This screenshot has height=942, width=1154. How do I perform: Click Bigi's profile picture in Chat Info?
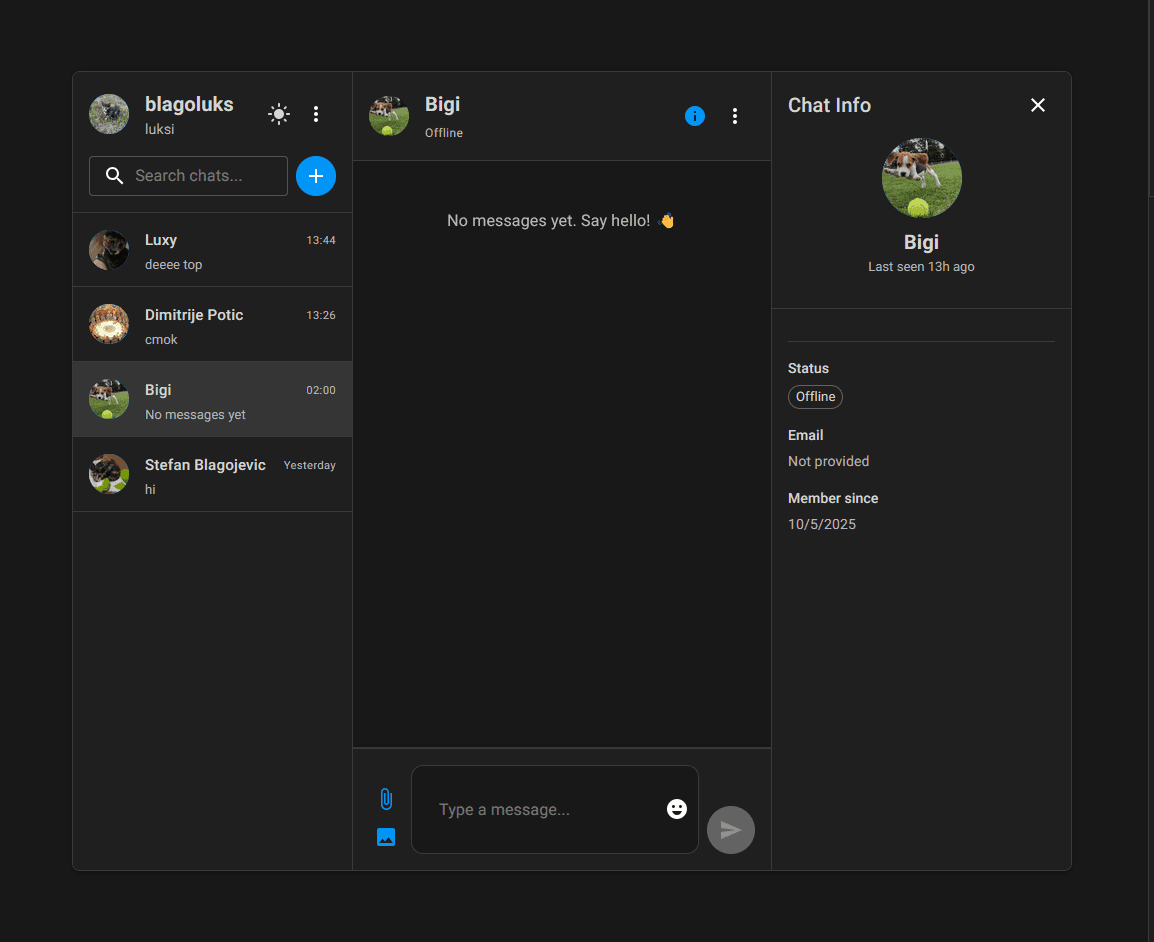(921, 177)
